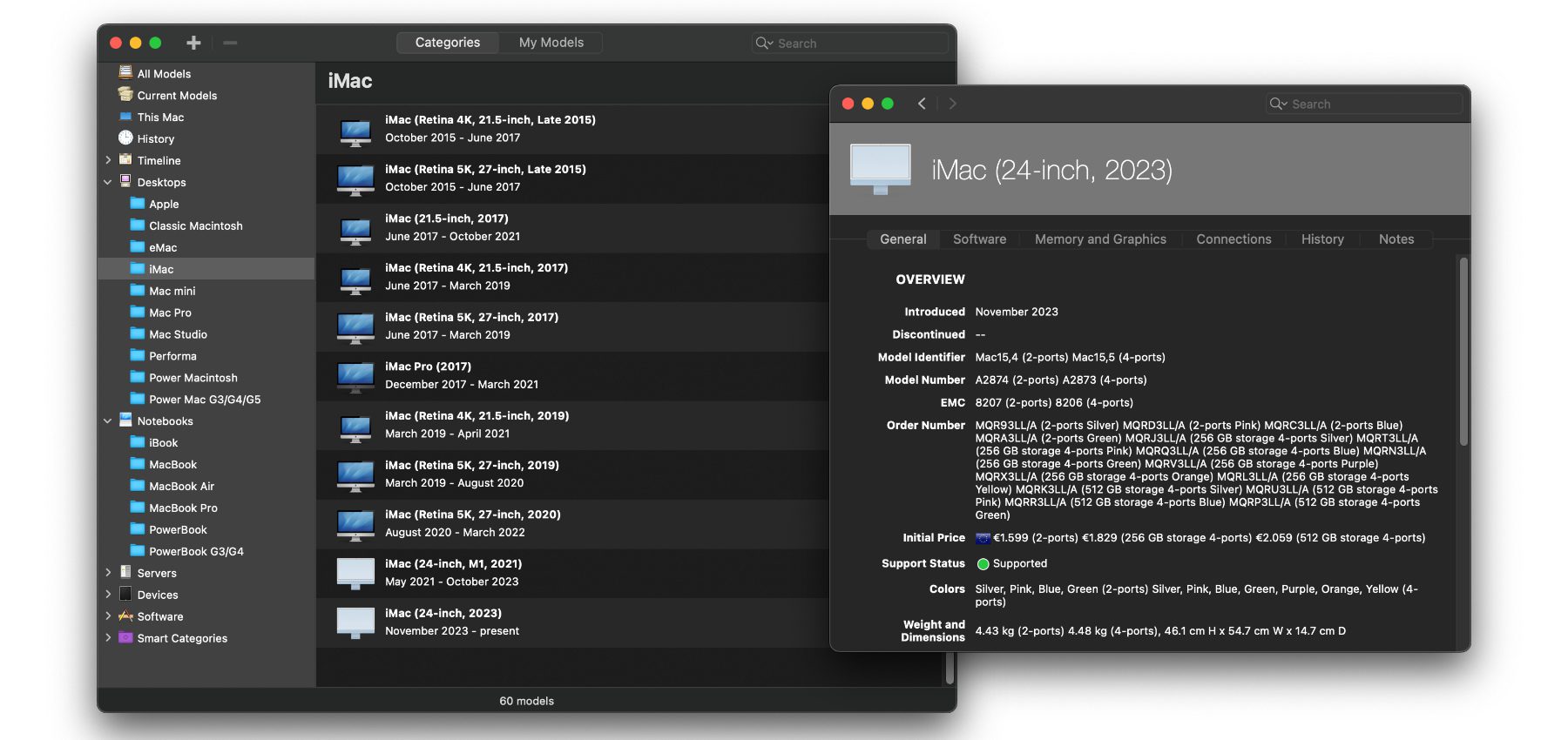The image size is (1568, 740).
Task: Collapse the Notebooks category
Action: 108,421
